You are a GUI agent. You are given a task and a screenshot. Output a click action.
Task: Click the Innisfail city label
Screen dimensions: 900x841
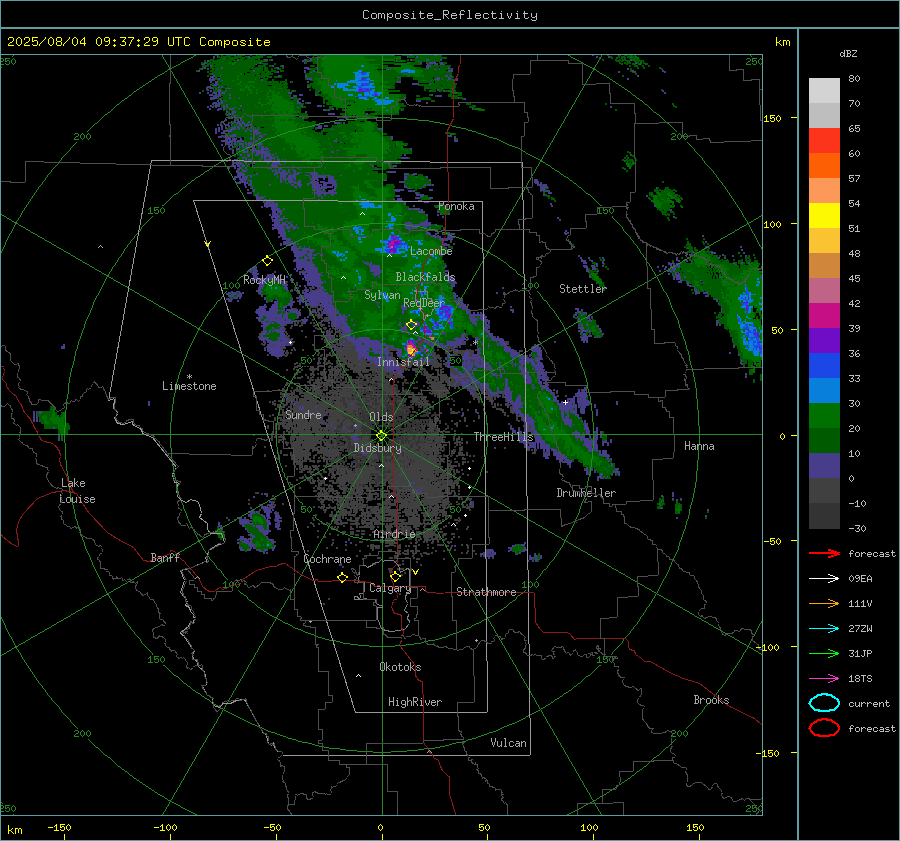tap(403, 362)
